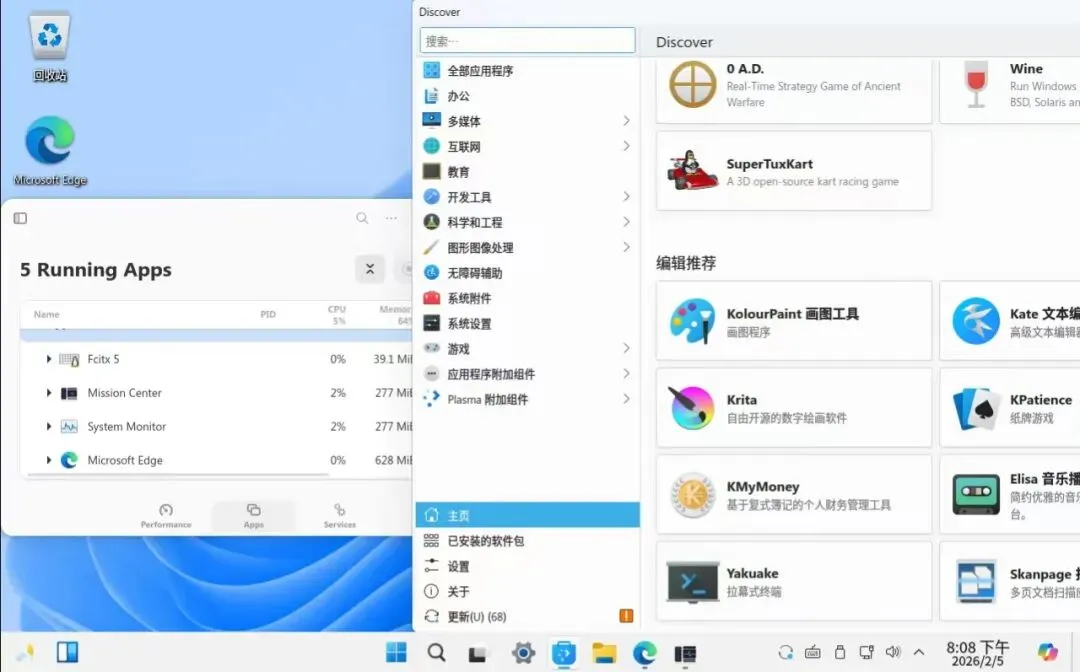Click the Krita app icon

click(692, 407)
